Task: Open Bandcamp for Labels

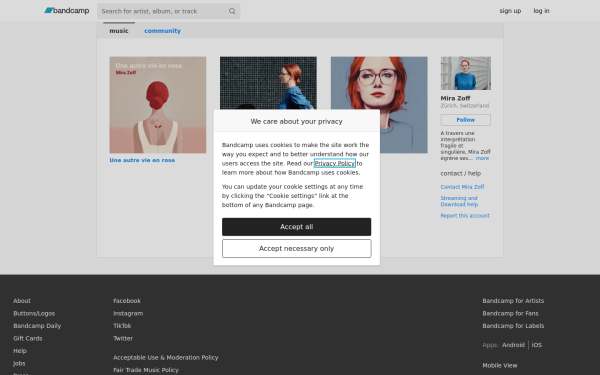Action: click(513, 326)
